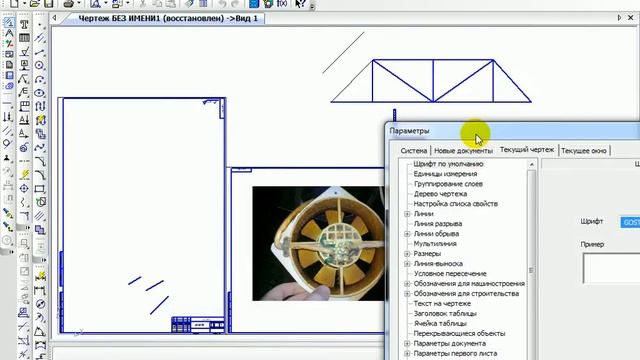Open print preview
The width and height of the screenshot is (640, 360).
pos(95,3)
